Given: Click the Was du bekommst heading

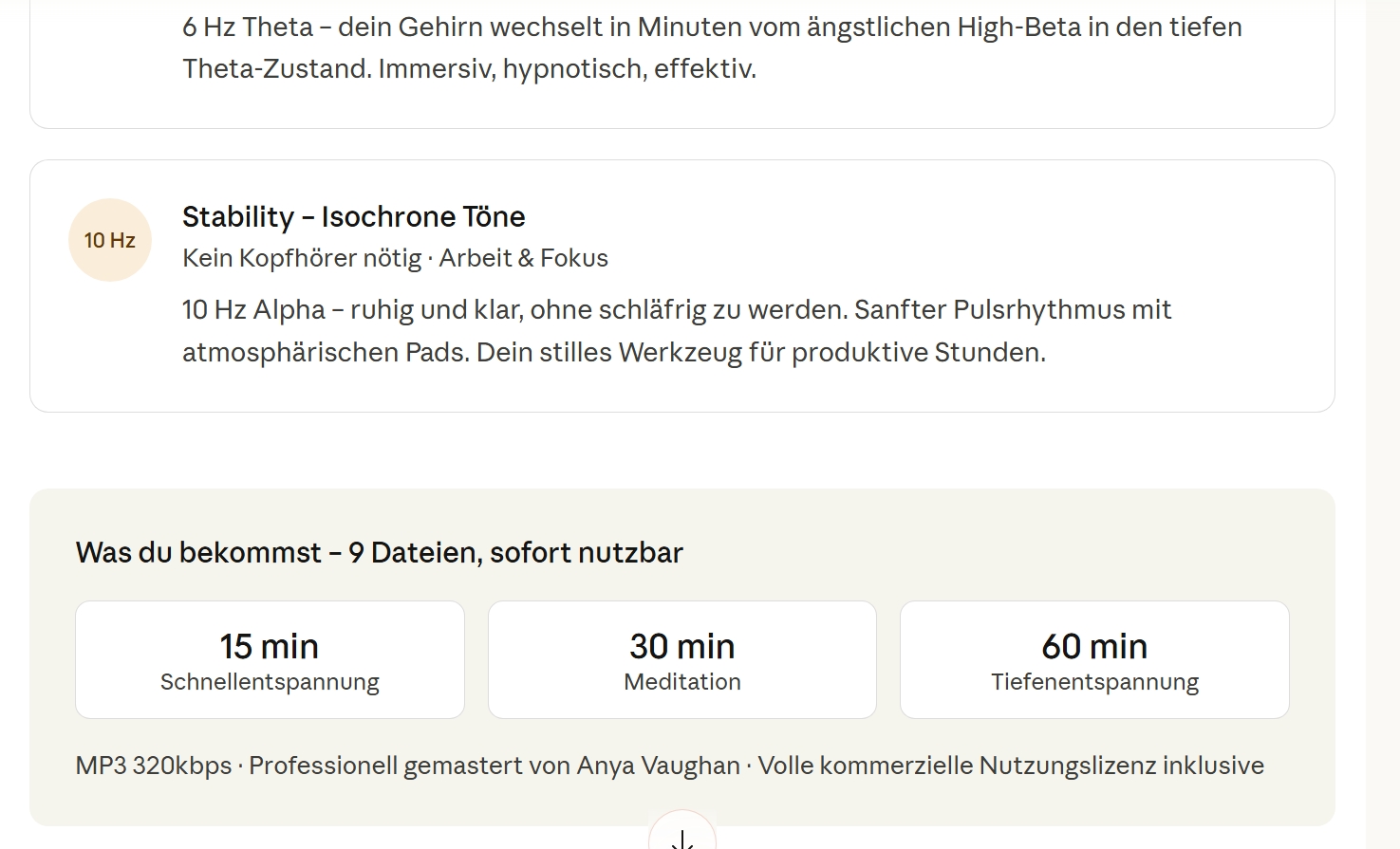Looking at the screenshot, I should click(379, 552).
